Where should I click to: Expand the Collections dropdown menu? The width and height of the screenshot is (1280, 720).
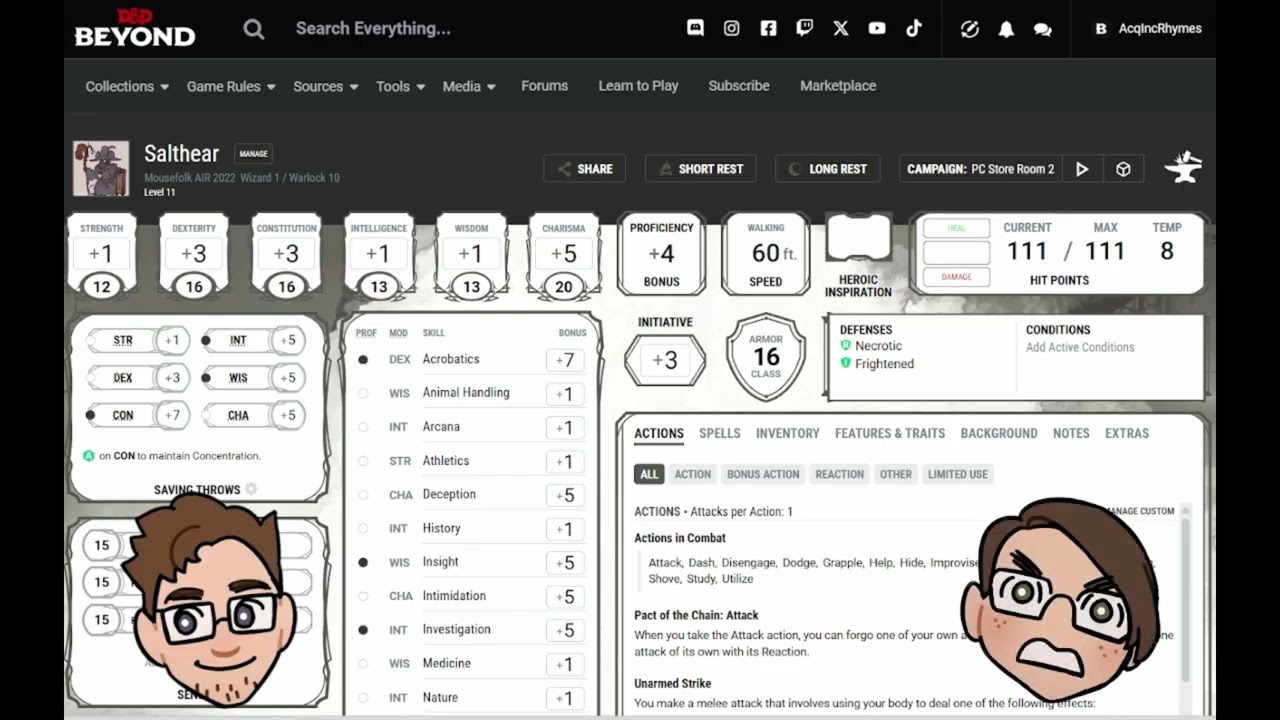(x=127, y=86)
